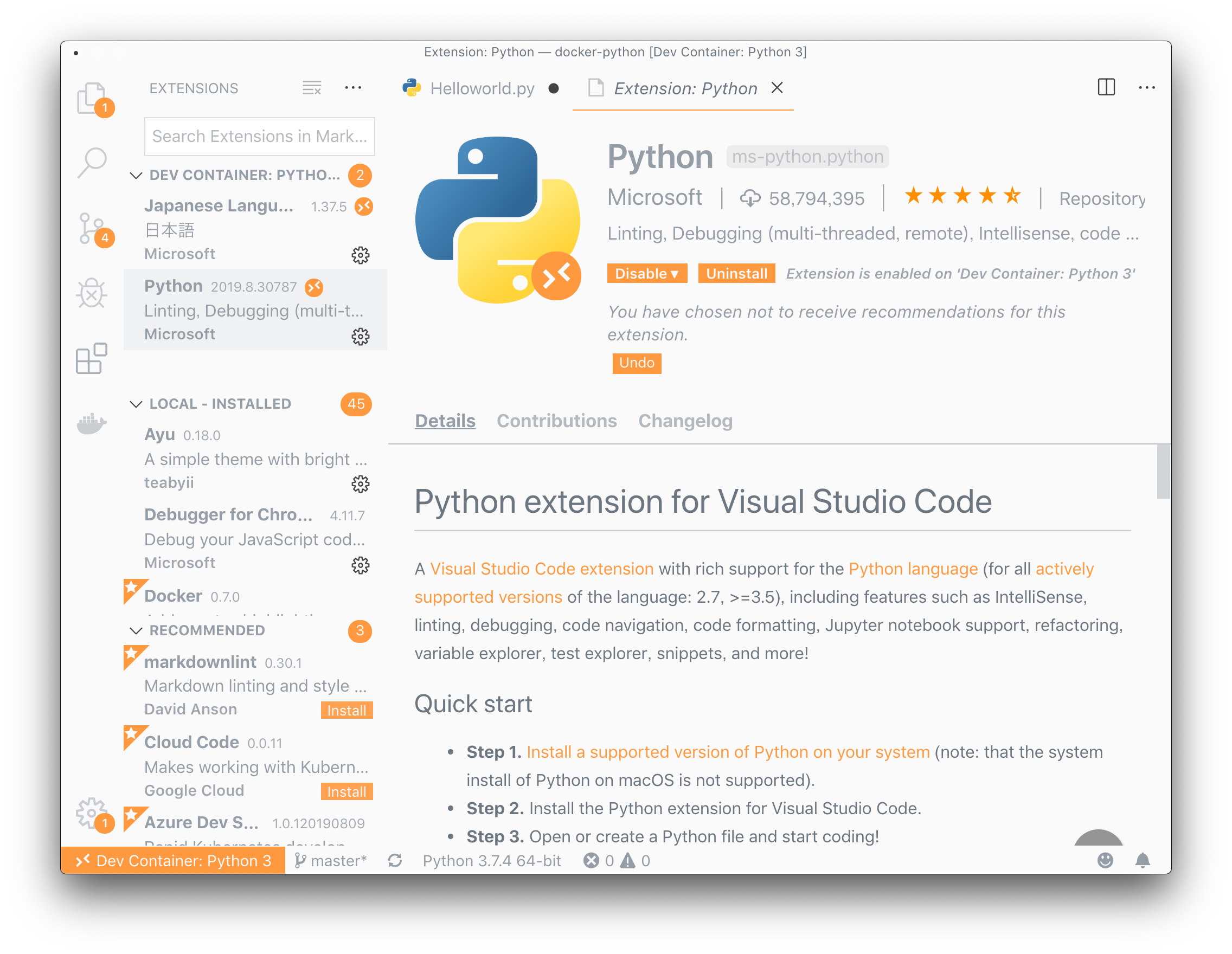The height and width of the screenshot is (954, 1232).
Task: Open manage gear for Japanese Language Pack
Action: (361, 255)
